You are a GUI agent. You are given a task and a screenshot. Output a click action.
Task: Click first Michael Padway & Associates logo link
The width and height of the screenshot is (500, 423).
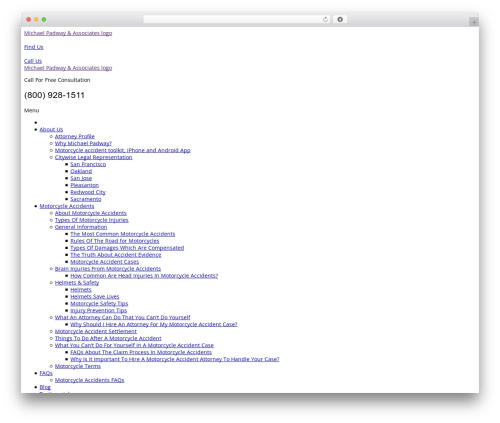pyautogui.click(x=68, y=33)
